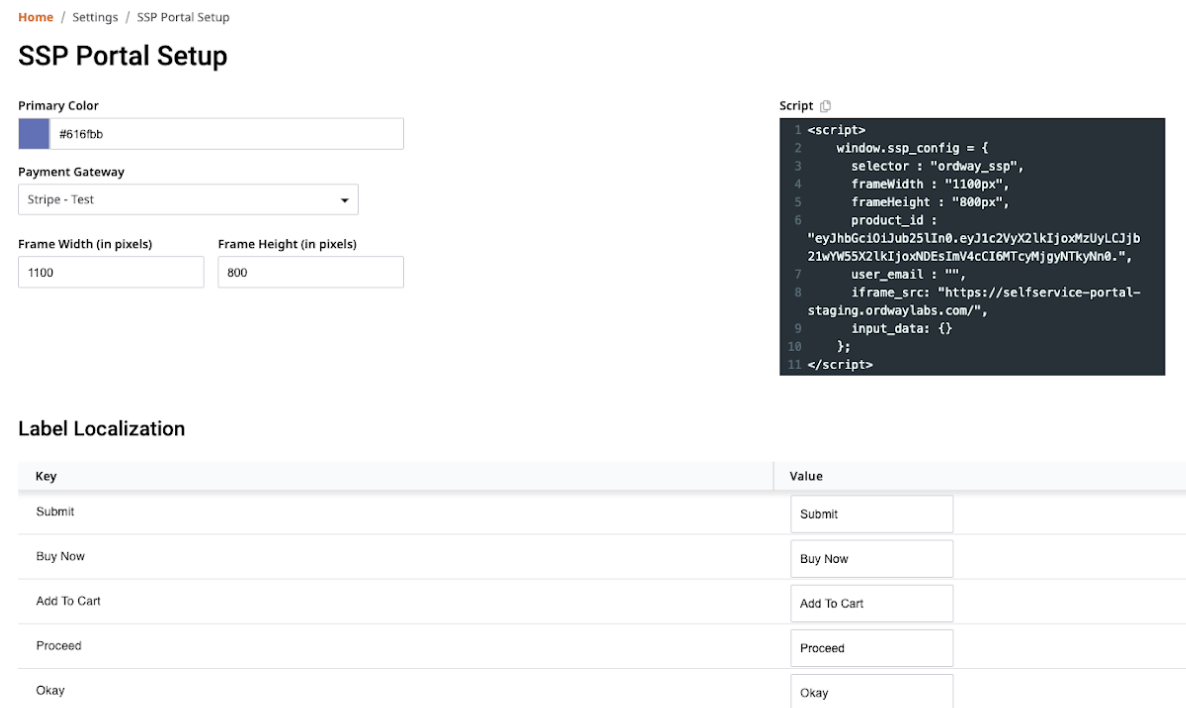This screenshot has width=1186, height=708.
Task: Click the Primary Color label
Action: click(x=58, y=106)
